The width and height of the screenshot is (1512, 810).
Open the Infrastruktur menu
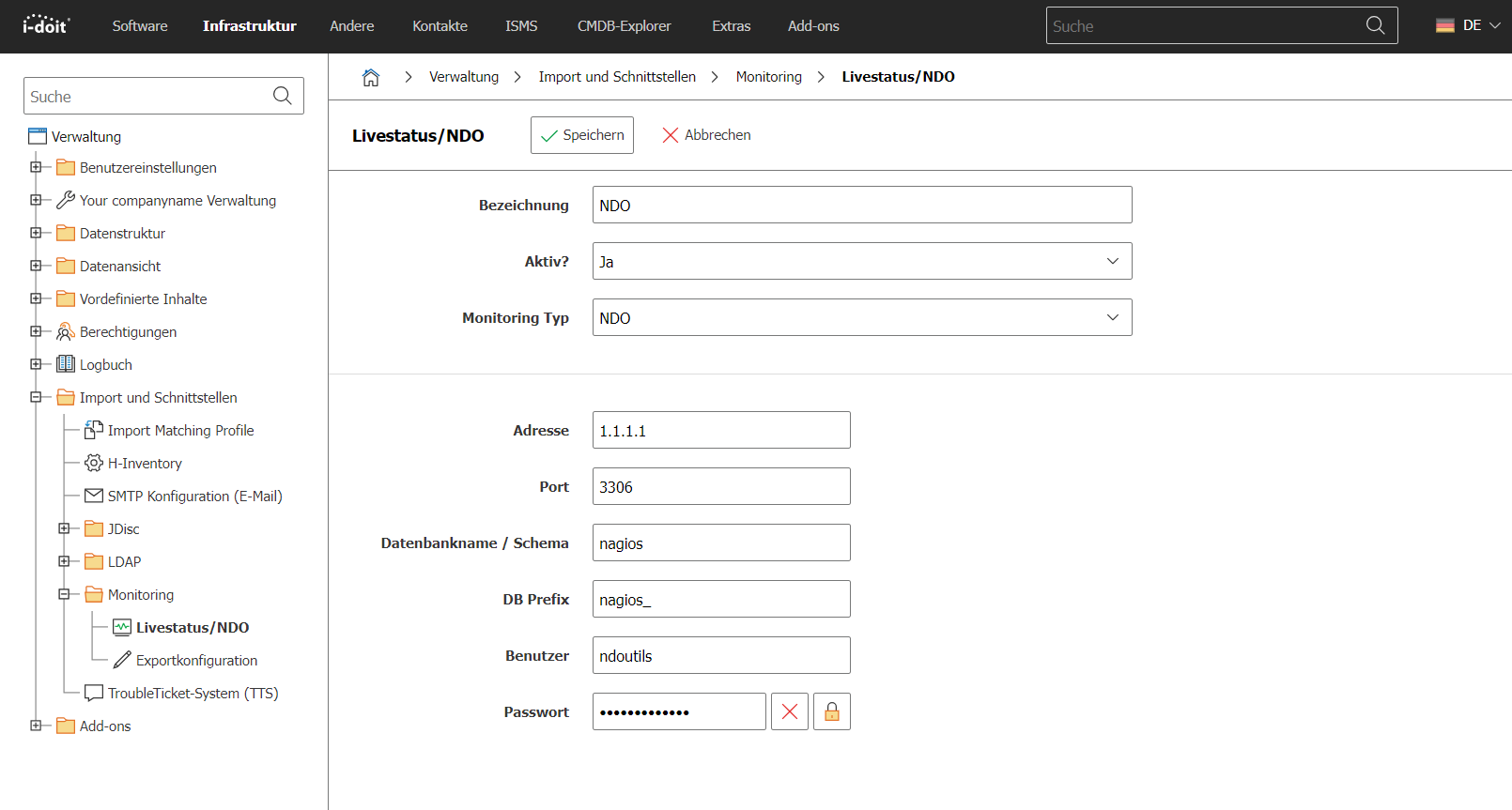[x=250, y=26]
